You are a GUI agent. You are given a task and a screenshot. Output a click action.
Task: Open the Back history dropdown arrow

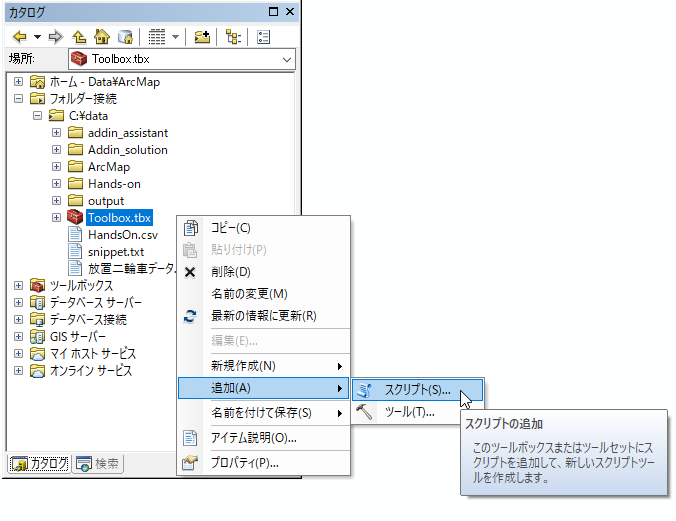click(x=38, y=37)
